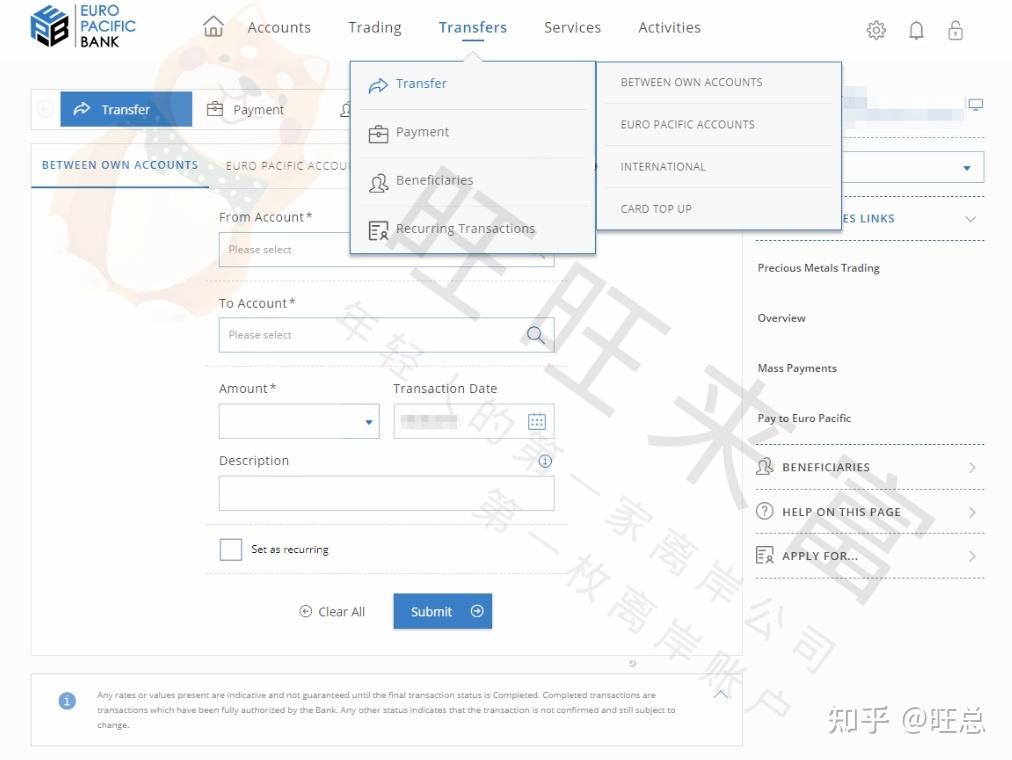Open Precious Metals Trading link
Screen dimensions: 1012x760
pyautogui.click(x=818, y=268)
